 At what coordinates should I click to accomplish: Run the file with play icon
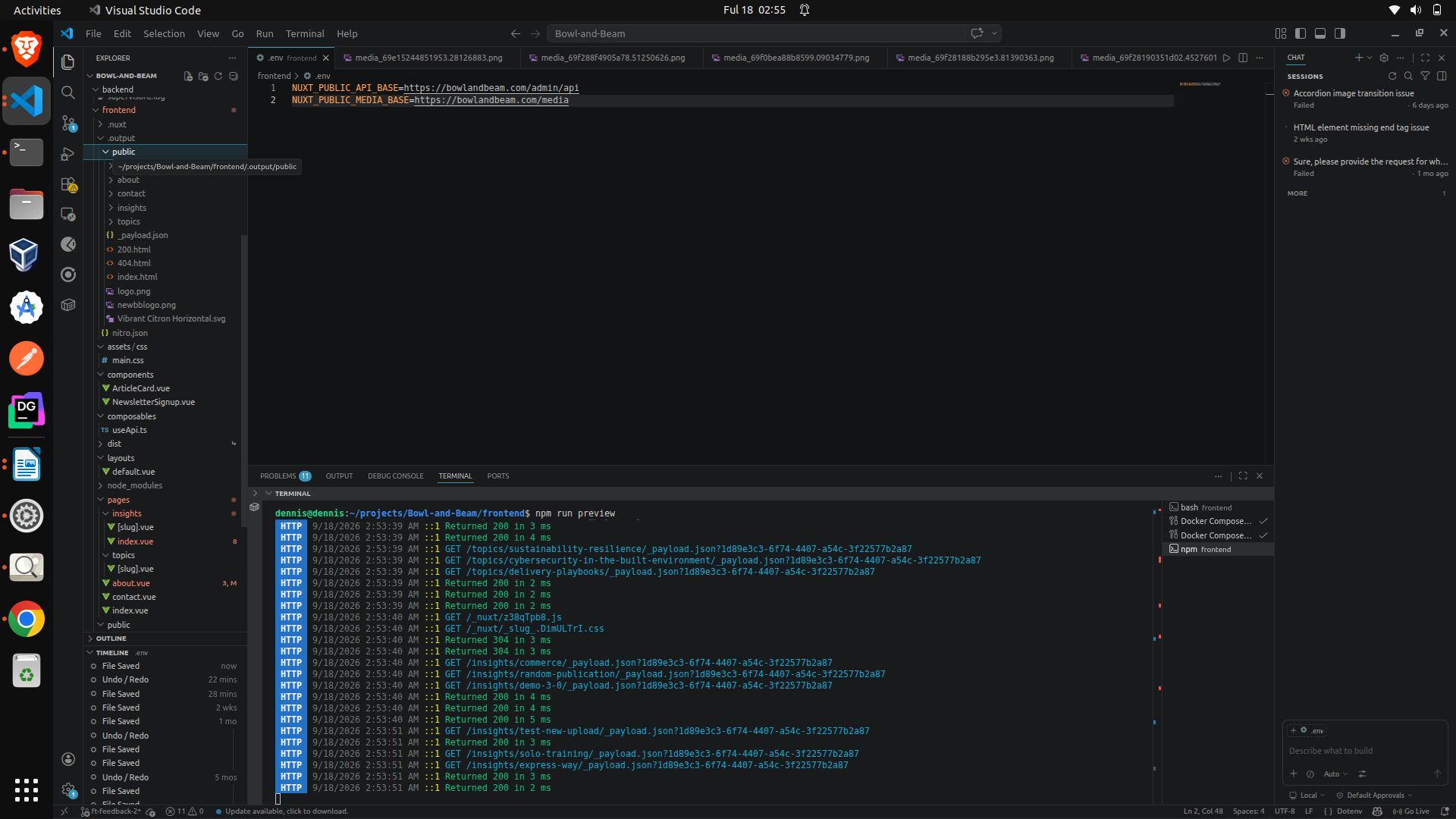[x=1226, y=58]
